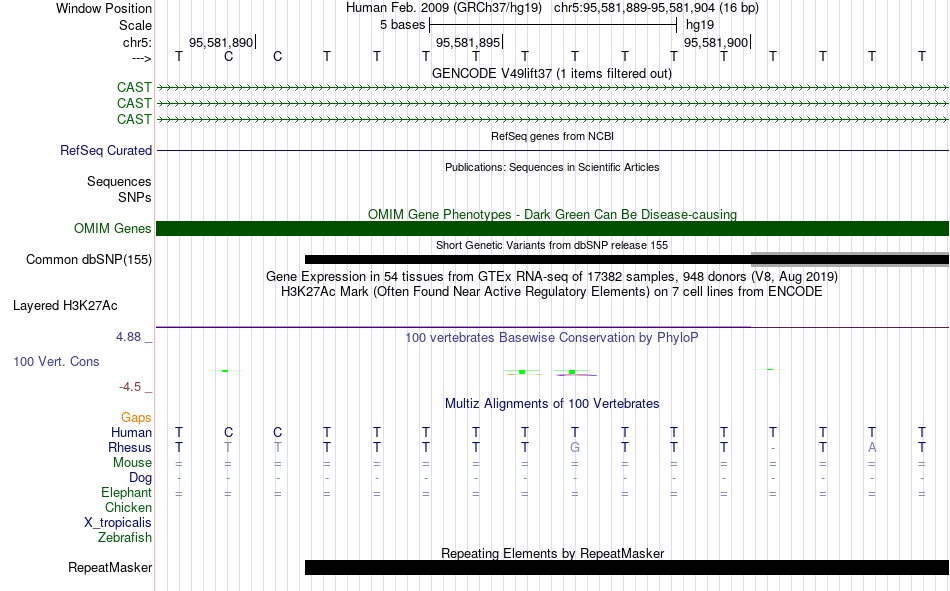The image size is (950, 591).
Task: Open the GENCODE V49lift37 track title
Action: click(x=552, y=73)
